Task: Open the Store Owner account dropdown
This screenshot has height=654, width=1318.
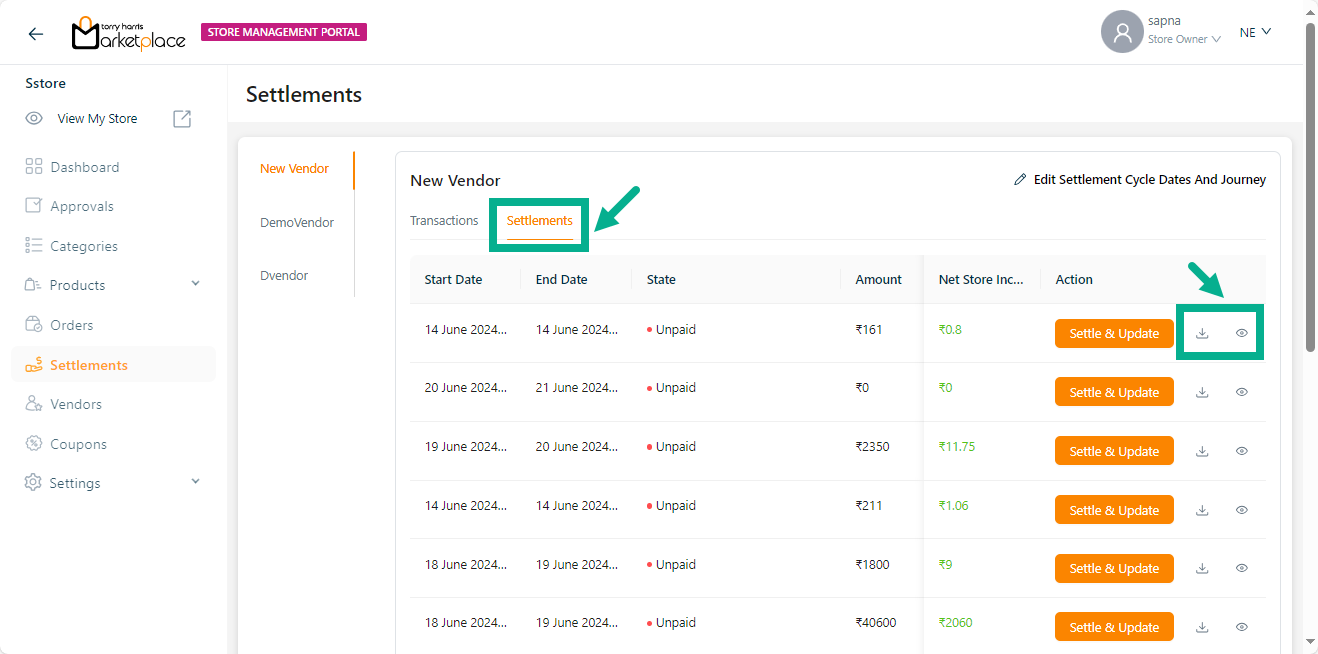Action: point(1184,40)
